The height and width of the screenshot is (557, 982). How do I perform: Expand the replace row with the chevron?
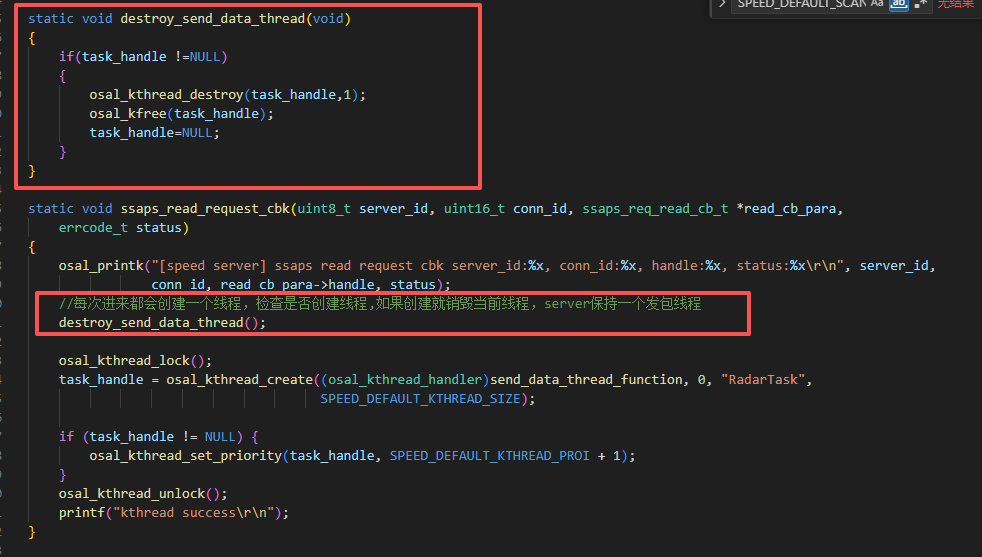(722, 4)
